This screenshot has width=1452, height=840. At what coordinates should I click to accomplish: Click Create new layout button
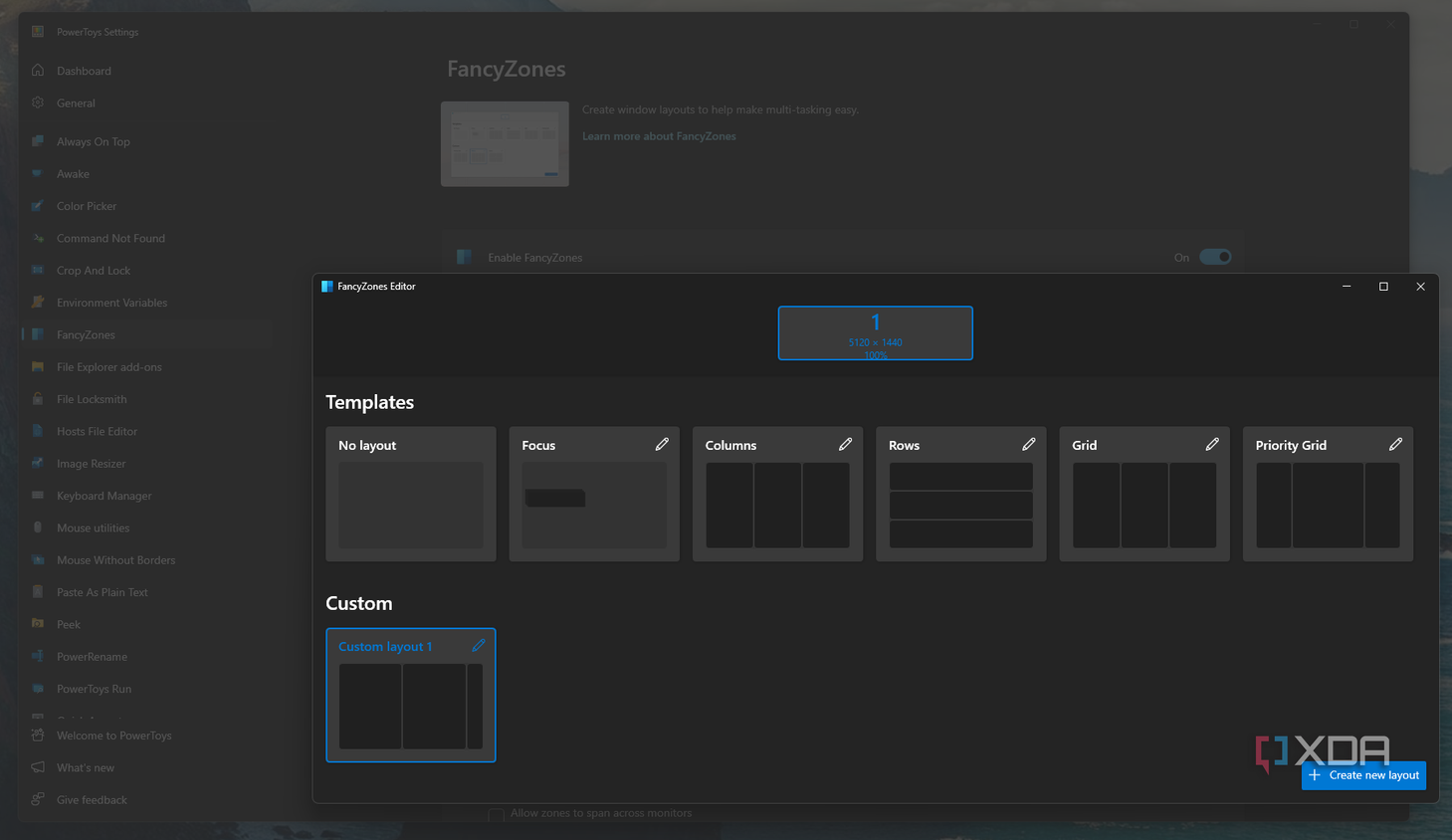point(1363,775)
